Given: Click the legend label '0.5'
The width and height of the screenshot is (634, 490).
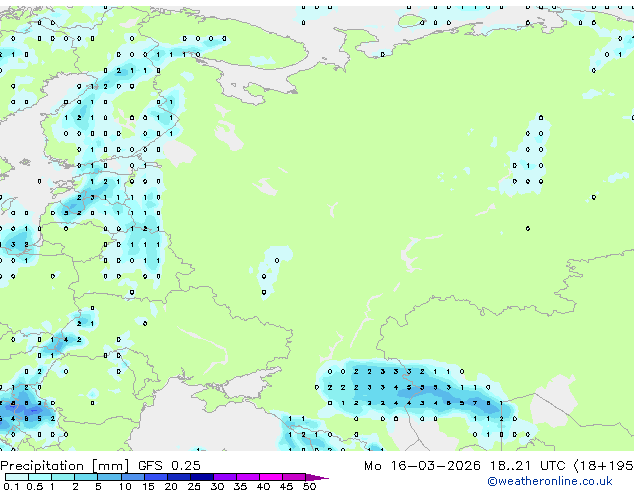Looking at the screenshot, I should tap(35, 486).
